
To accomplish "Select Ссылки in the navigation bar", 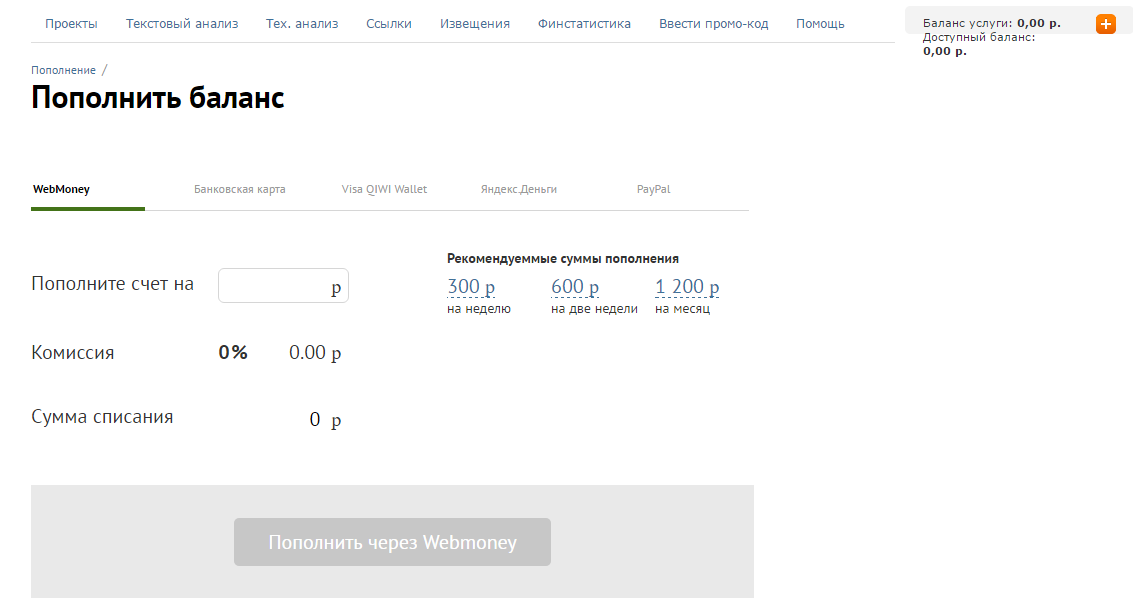I will [389, 24].
